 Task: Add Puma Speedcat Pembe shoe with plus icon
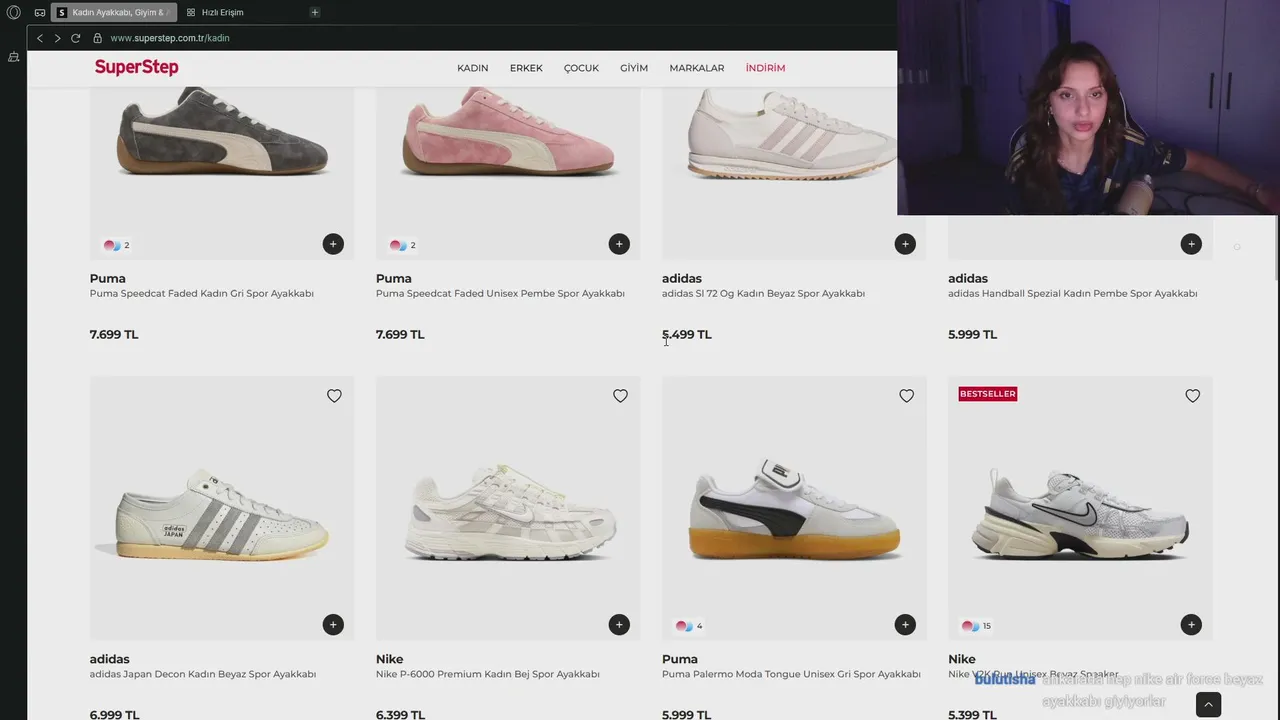click(619, 244)
